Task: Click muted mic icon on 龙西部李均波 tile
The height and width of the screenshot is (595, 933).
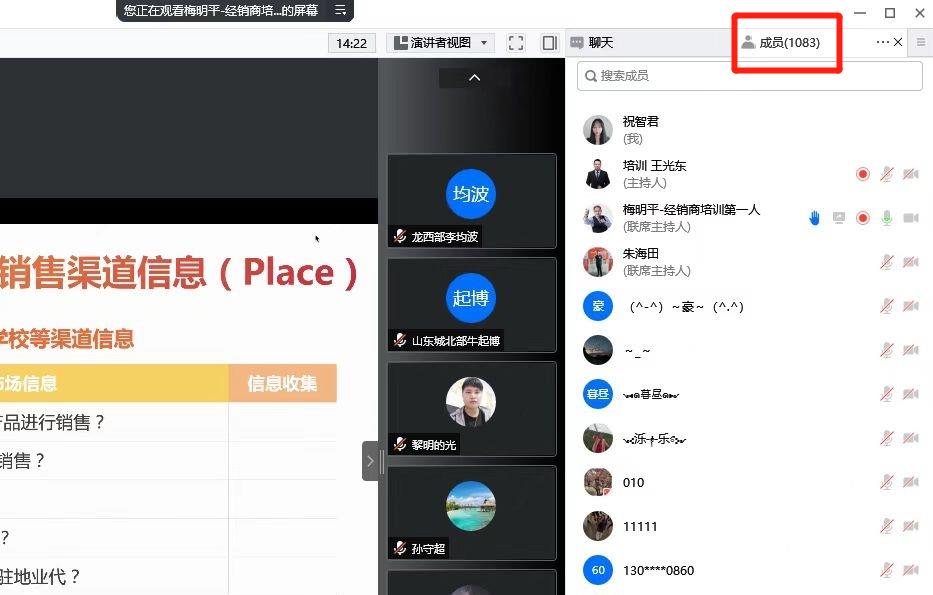Action: pyautogui.click(x=400, y=236)
